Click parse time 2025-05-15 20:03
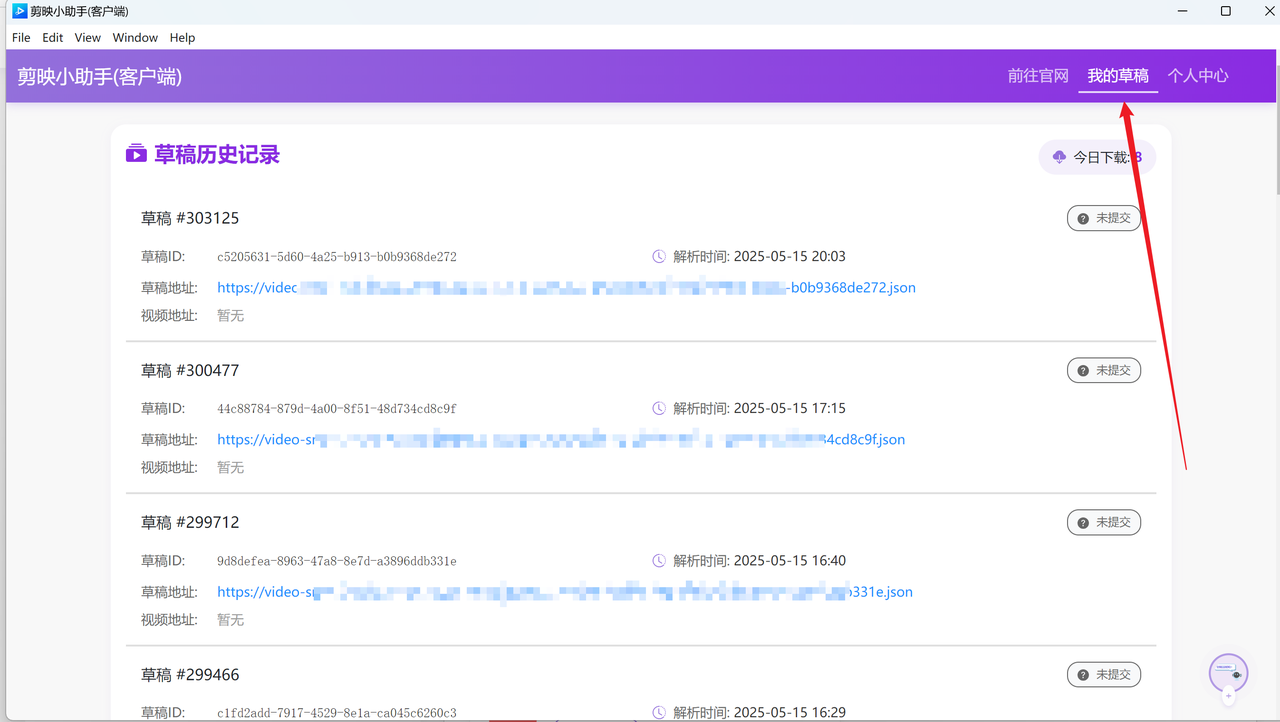Viewport: 1280px width, 722px height. 790,256
